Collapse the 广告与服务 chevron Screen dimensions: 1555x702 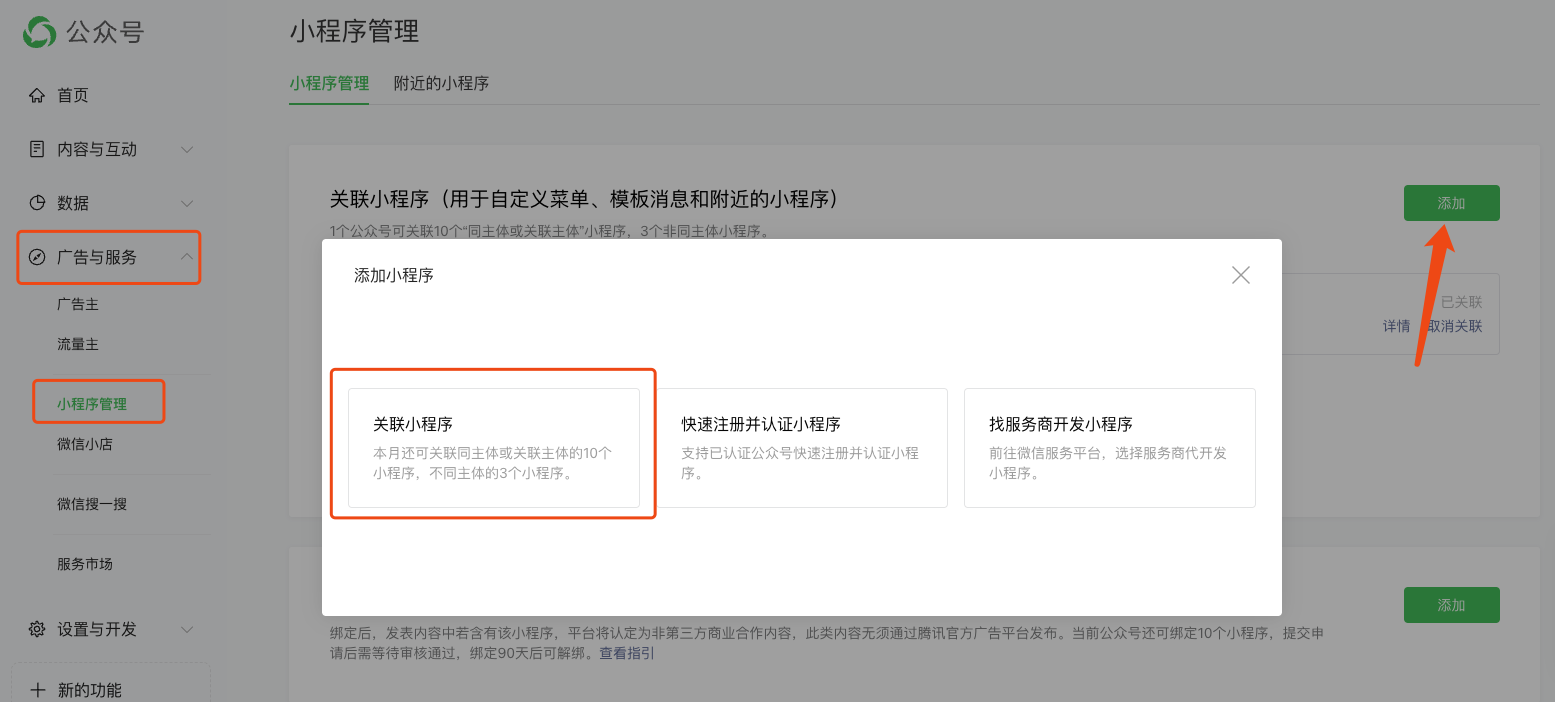point(187,257)
